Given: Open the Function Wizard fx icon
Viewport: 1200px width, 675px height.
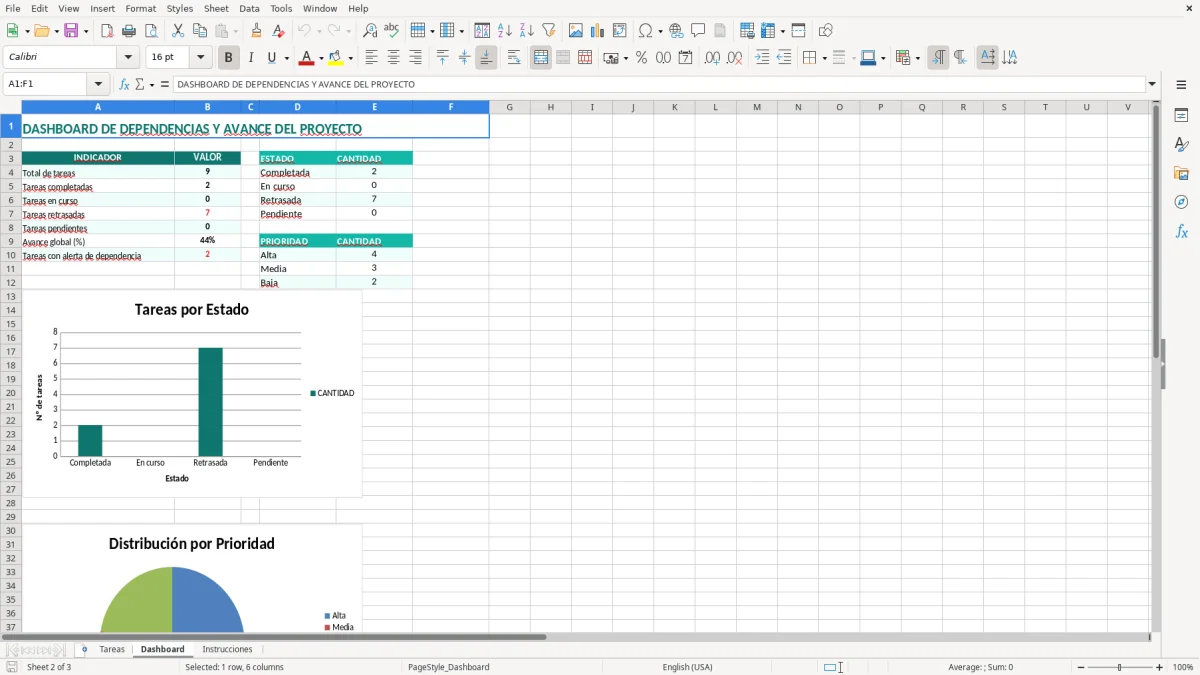Looking at the screenshot, I should 124,85.
